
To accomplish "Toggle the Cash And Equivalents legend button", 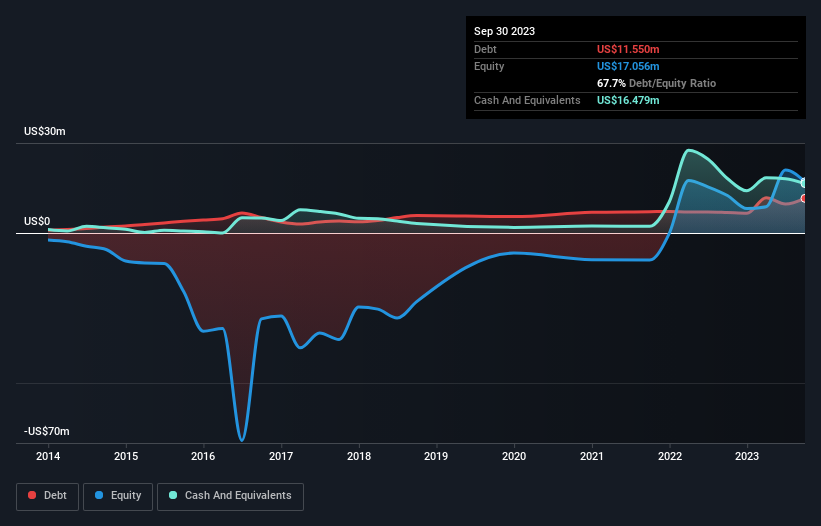I will click(230, 496).
